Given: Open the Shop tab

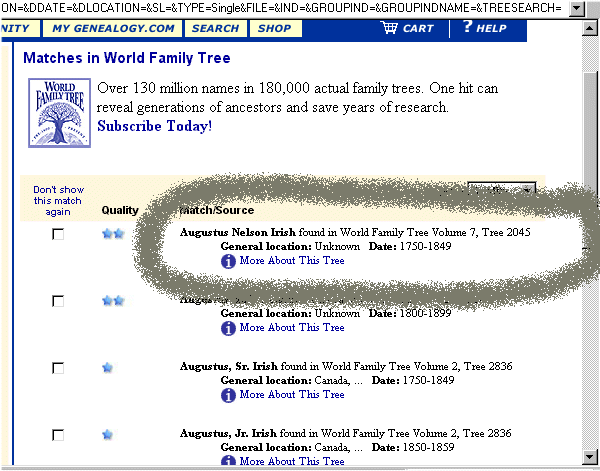Looking at the screenshot, I should coord(275,28).
